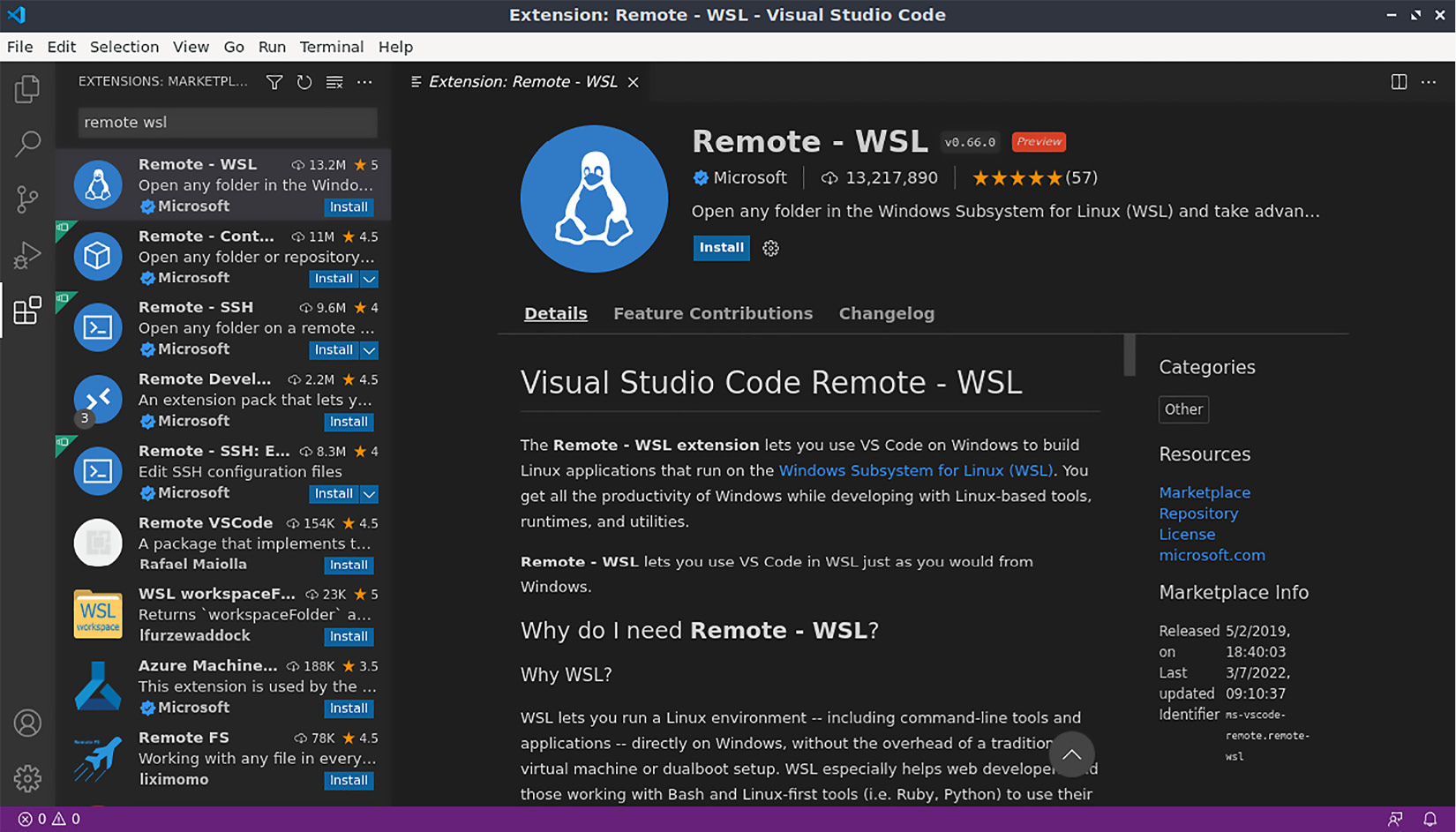The width and height of the screenshot is (1456, 832).
Task: Split the editor to the right
Action: coord(1399,82)
